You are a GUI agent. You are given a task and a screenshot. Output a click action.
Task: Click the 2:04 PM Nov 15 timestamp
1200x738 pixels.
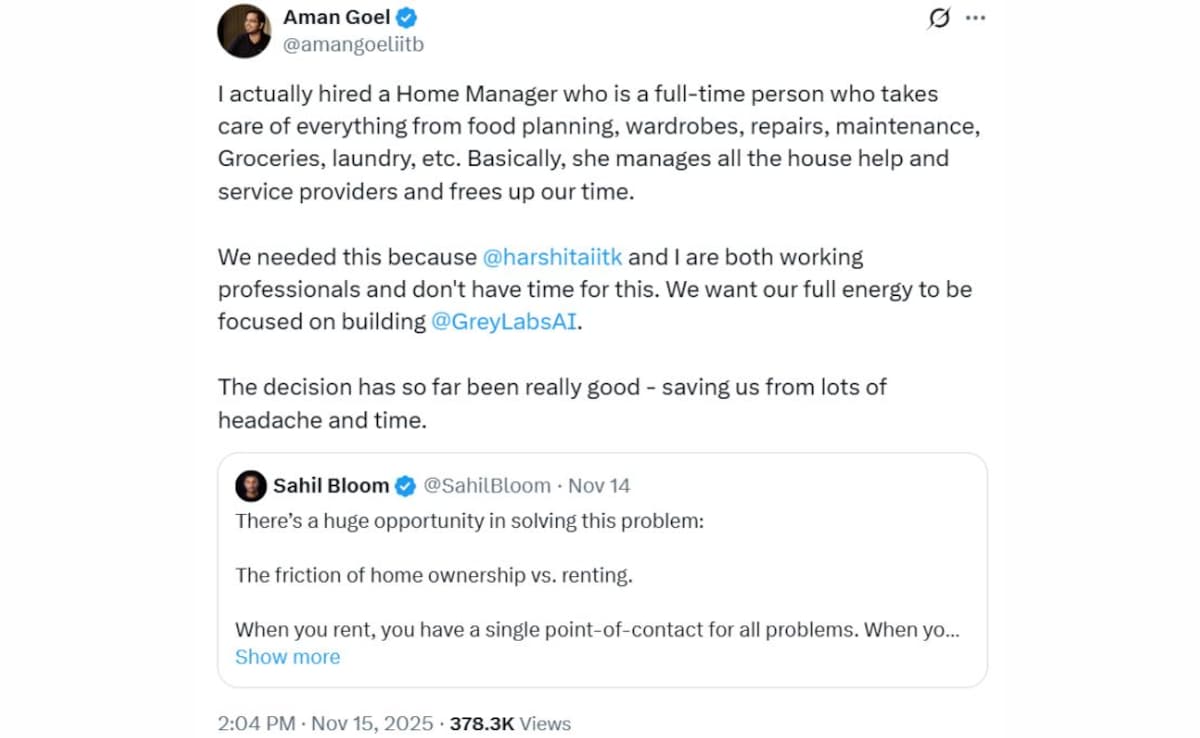(x=326, y=723)
